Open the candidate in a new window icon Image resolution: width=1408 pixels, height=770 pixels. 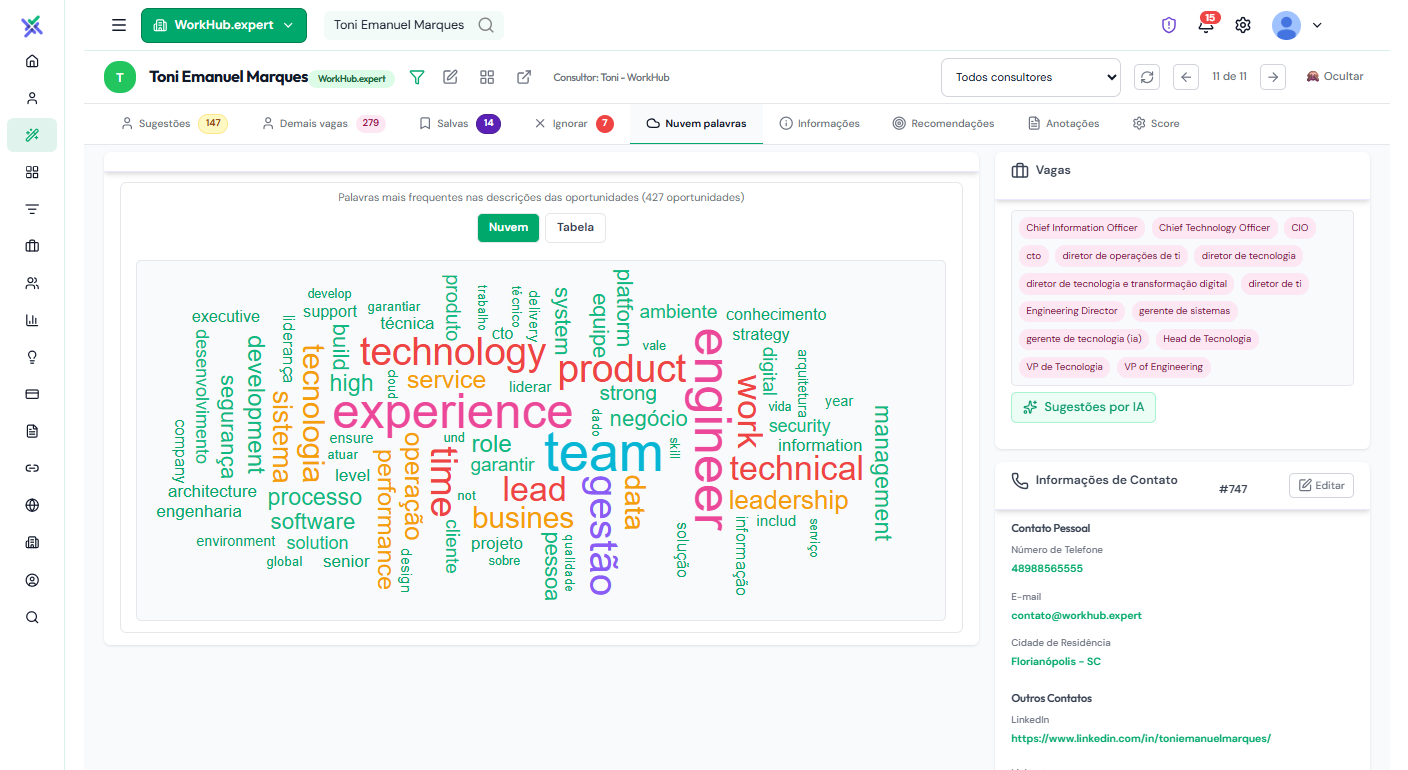[524, 77]
